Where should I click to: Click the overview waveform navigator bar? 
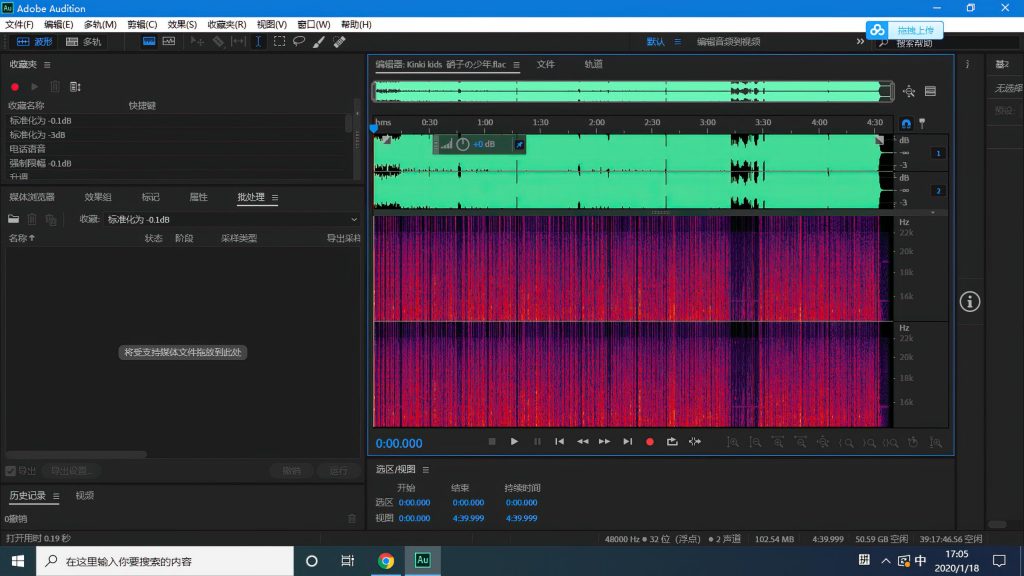pos(633,91)
